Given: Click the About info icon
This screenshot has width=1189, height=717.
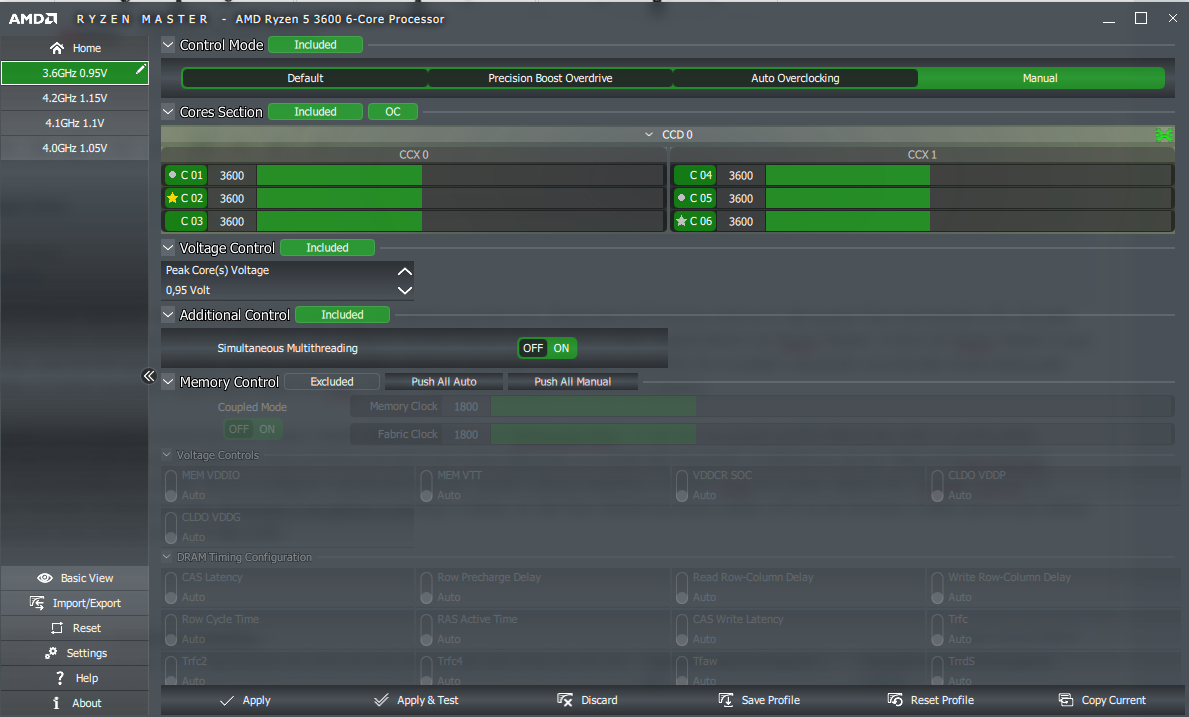Looking at the screenshot, I should 56,703.
